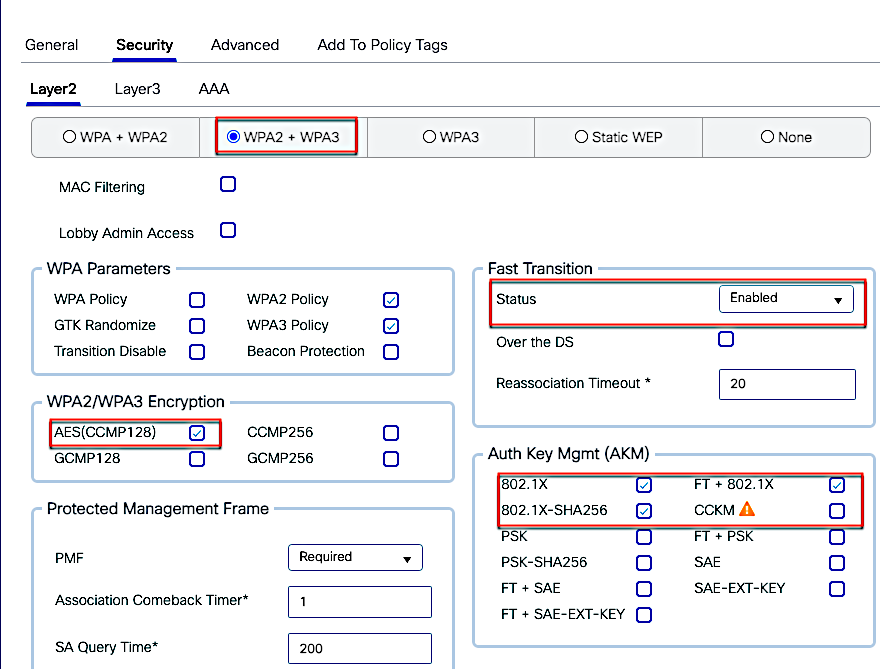Open the PMF dropdown

pyautogui.click(x=355, y=558)
